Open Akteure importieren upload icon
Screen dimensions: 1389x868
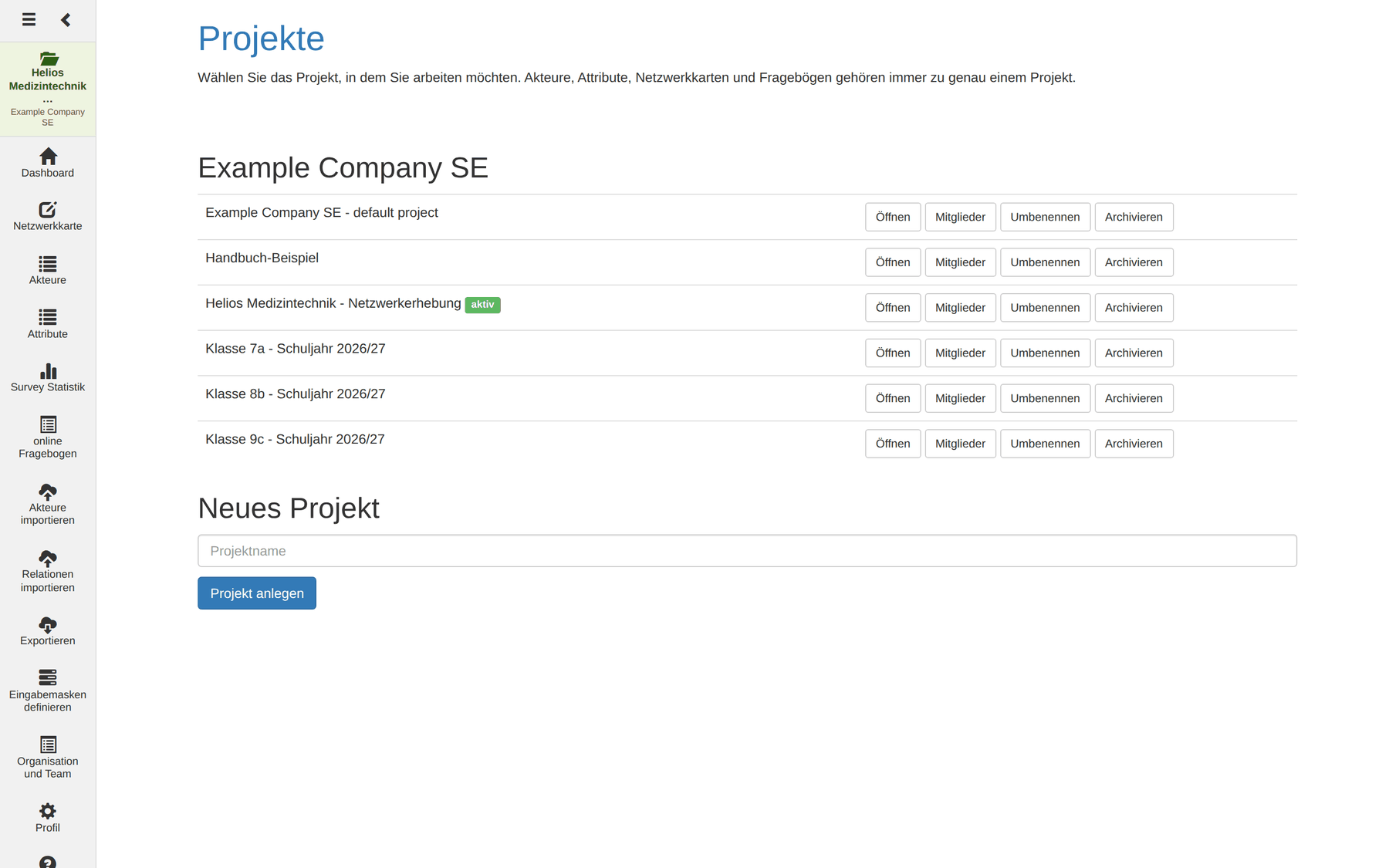click(48, 491)
